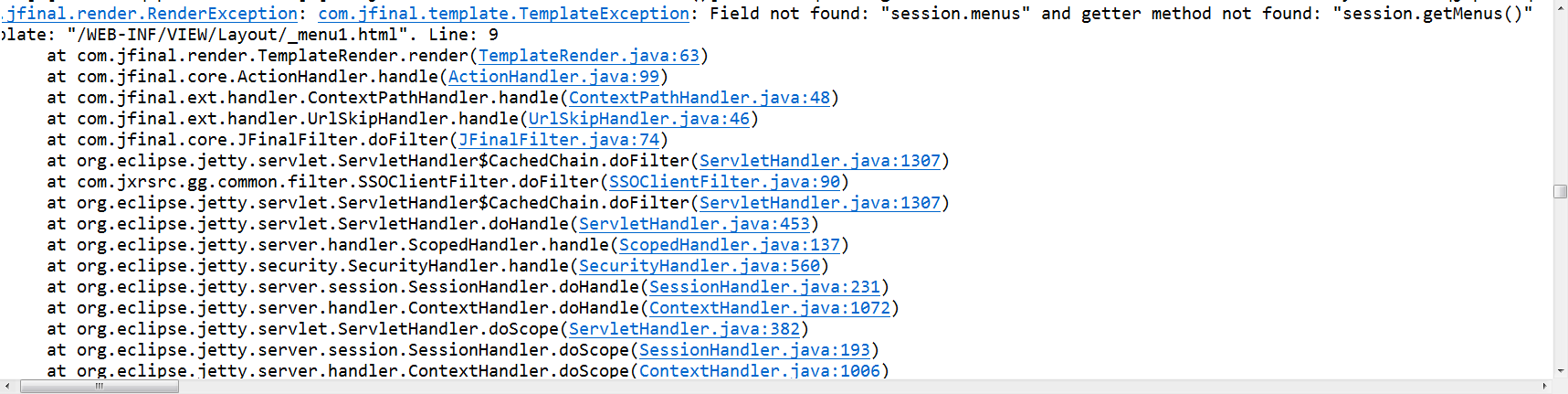Click the horizontal scrollbar right arrow
1568x394 pixels.
(x=1545, y=387)
